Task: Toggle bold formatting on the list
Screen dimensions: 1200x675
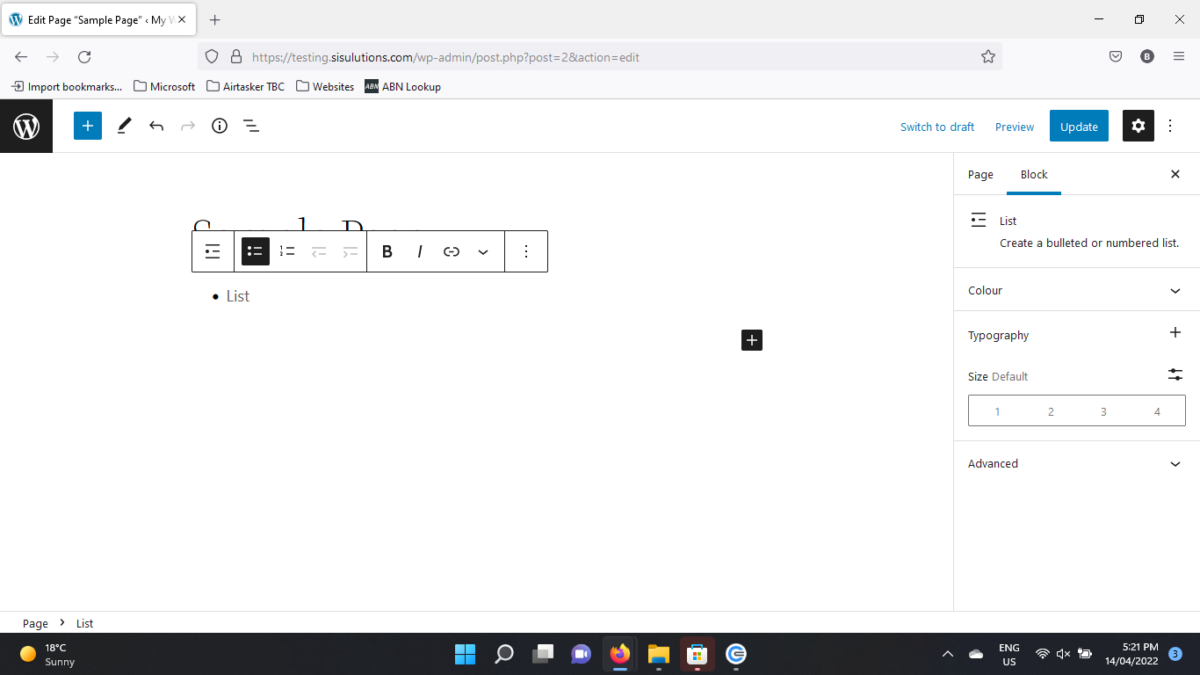Action: [387, 251]
